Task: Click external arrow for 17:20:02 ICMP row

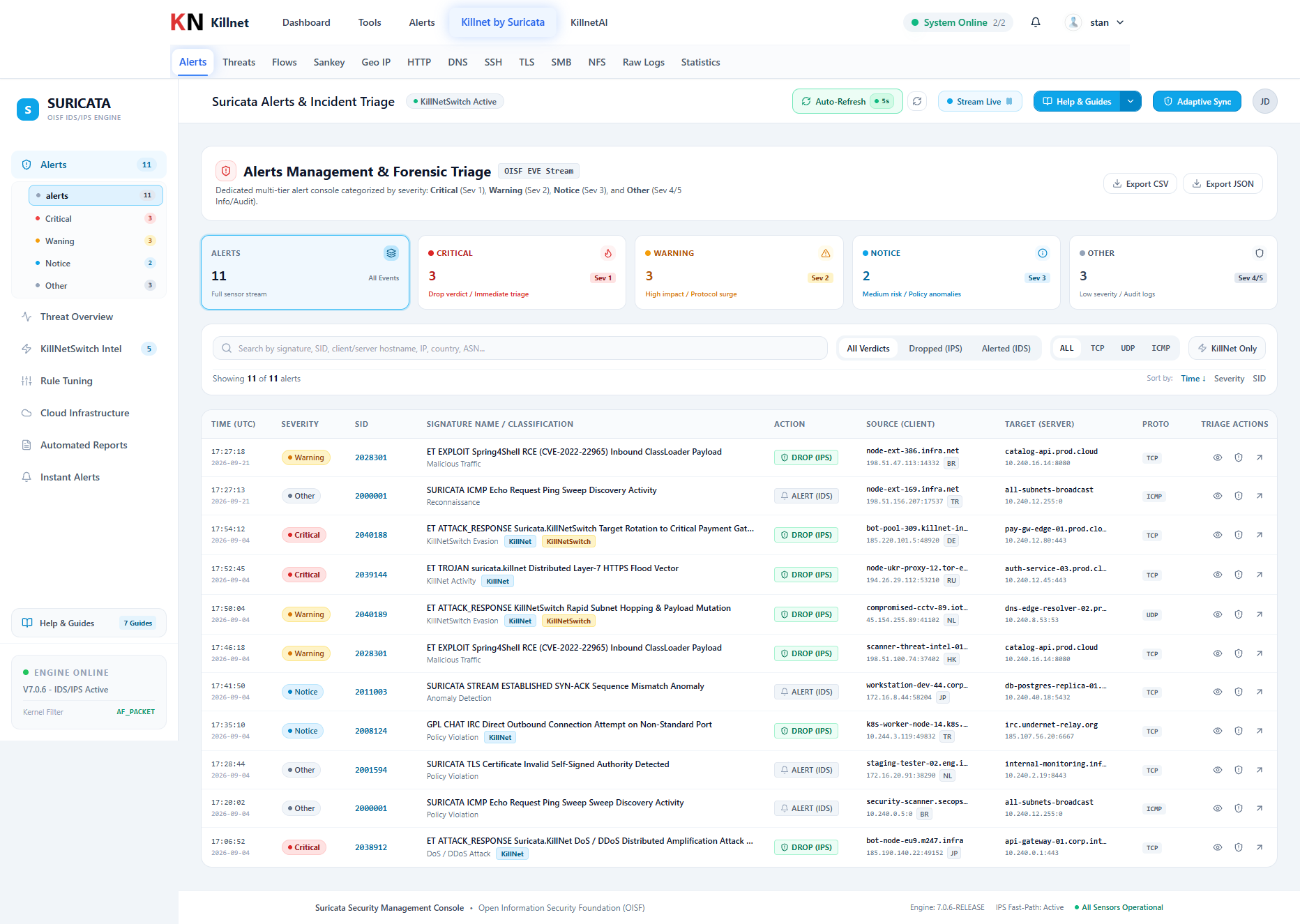Action: pyautogui.click(x=1260, y=808)
